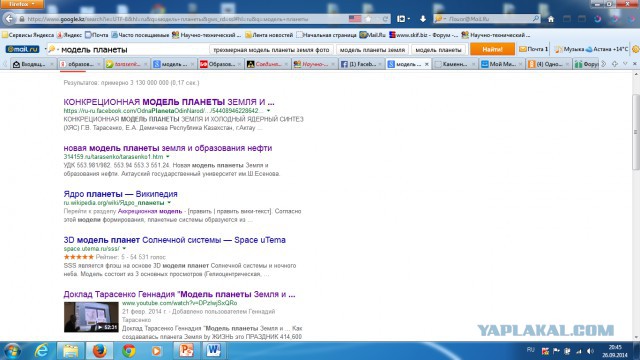Switch to the tarasenk... tab
This screenshot has width=640, height=360.
127,64
